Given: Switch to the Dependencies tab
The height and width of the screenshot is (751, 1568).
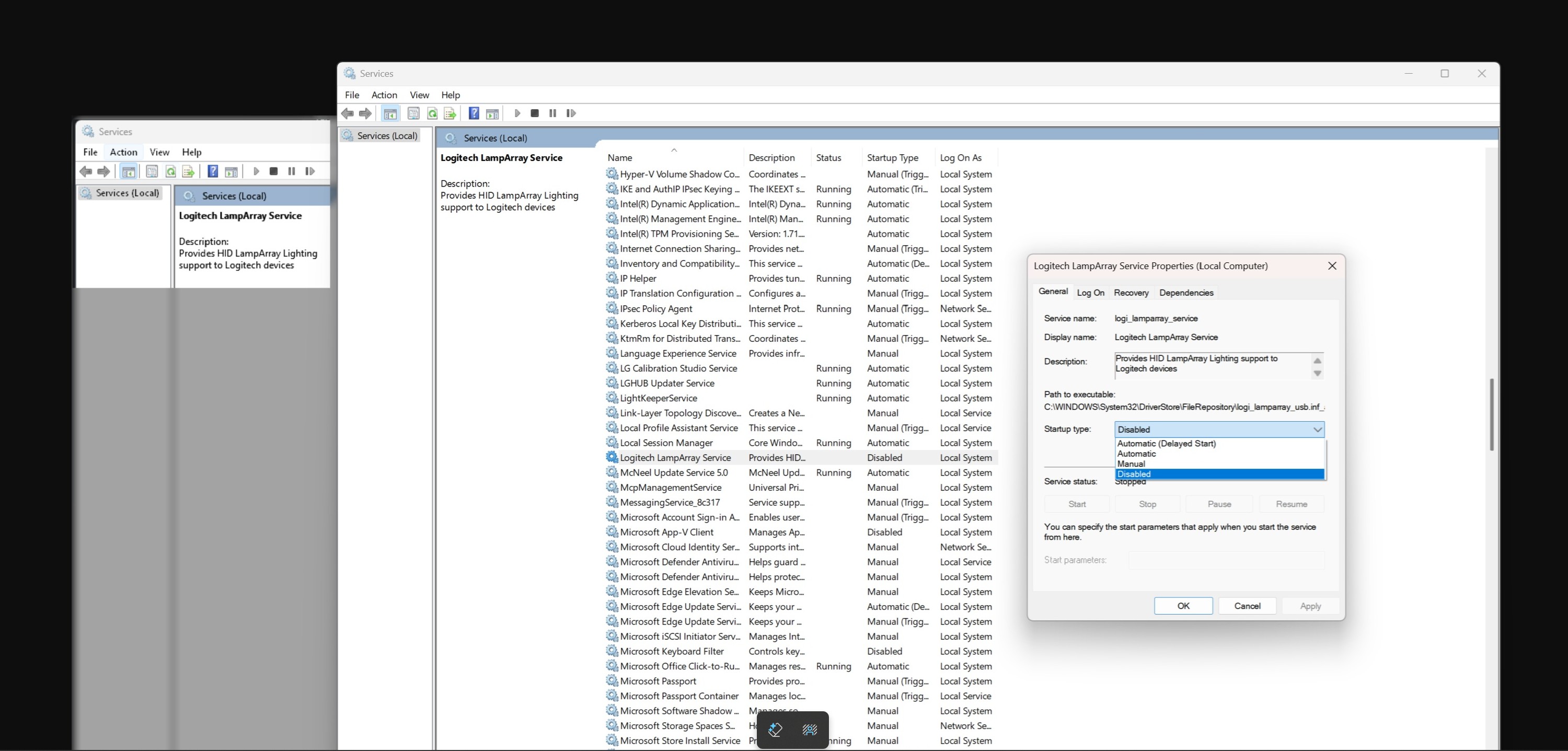Looking at the screenshot, I should [1186, 293].
